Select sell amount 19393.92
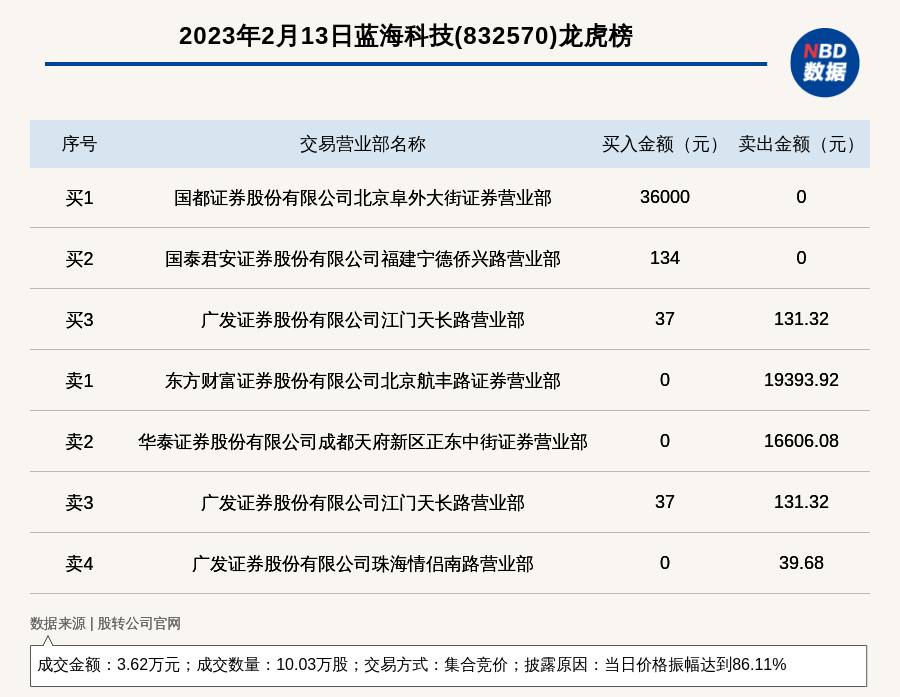Image resolution: width=900 pixels, height=697 pixels. coord(801,380)
